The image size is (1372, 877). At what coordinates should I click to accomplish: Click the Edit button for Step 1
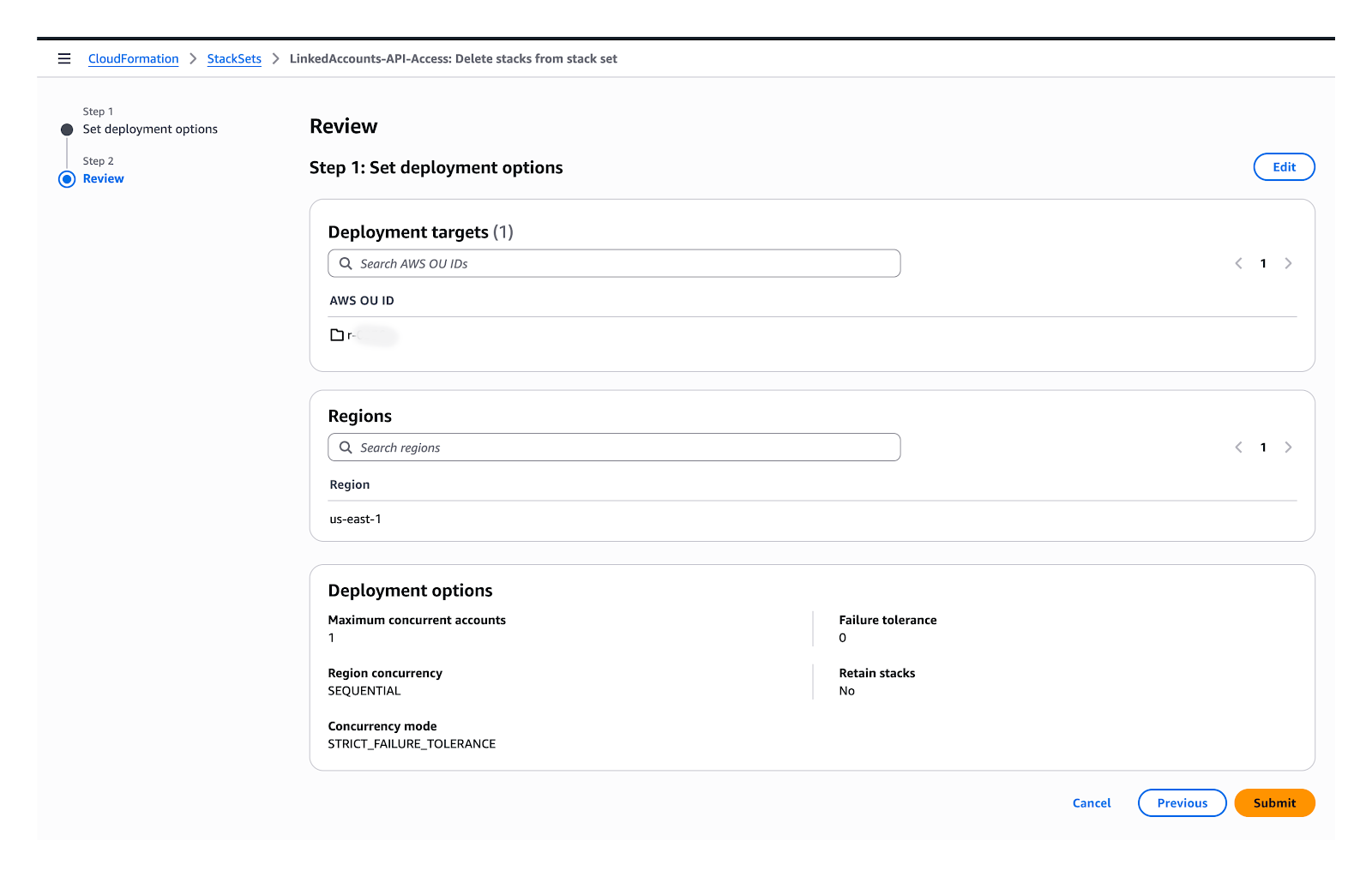click(1284, 167)
